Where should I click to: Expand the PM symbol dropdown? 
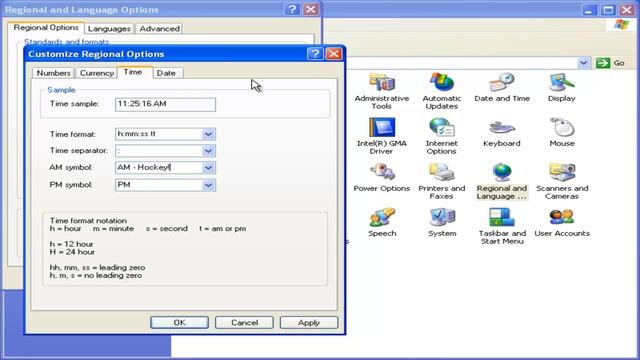208,185
